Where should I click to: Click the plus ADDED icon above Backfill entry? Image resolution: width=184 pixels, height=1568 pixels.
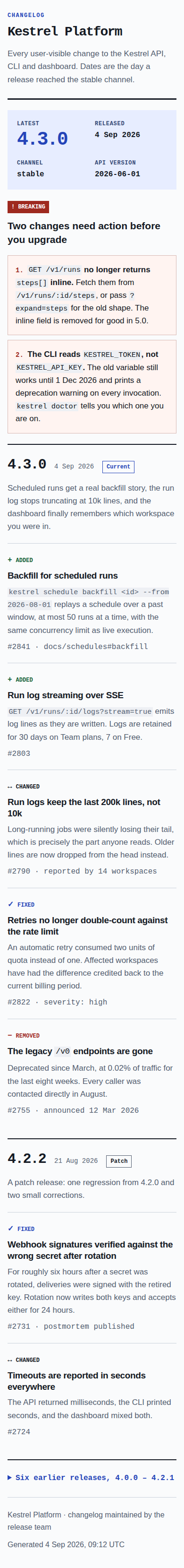10,560
